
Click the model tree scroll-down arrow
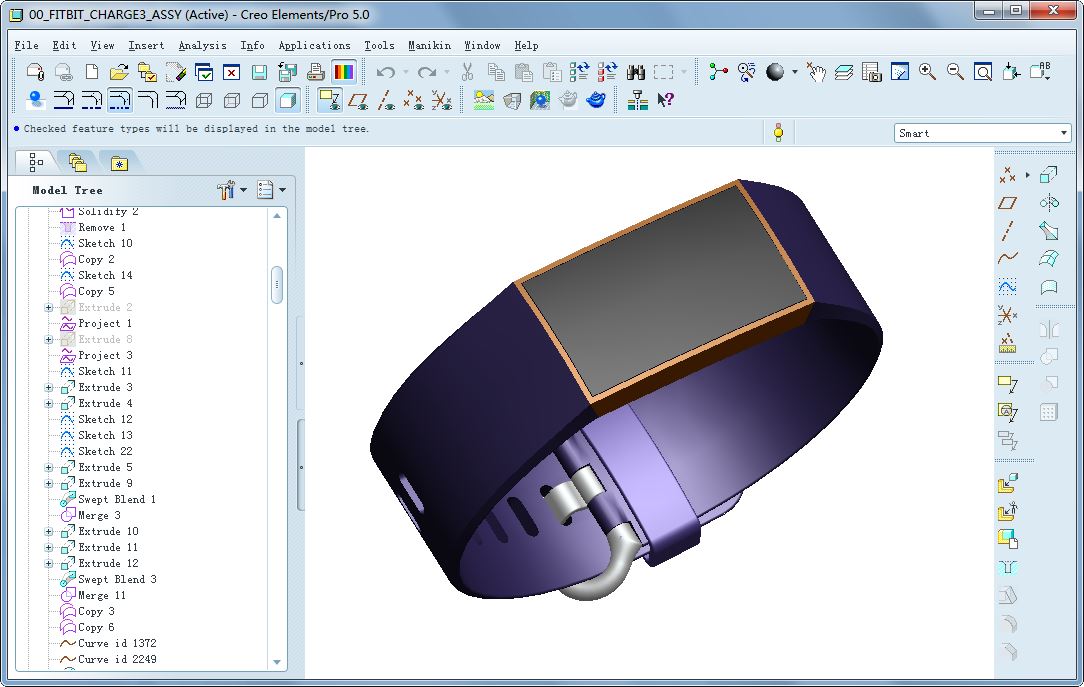coord(277,661)
